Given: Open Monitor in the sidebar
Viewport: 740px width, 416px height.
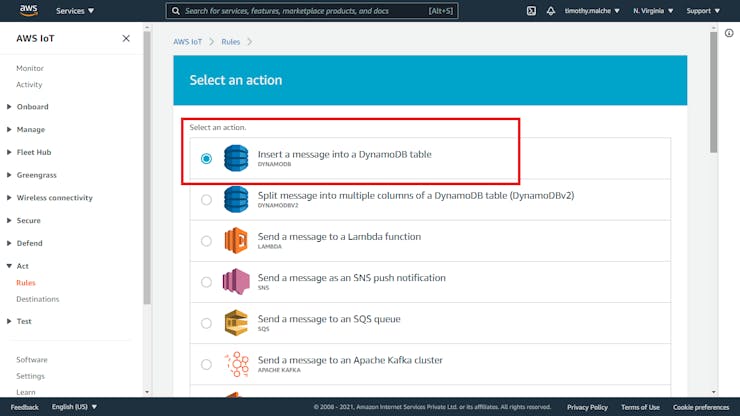Looking at the screenshot, I should (30, 68).
